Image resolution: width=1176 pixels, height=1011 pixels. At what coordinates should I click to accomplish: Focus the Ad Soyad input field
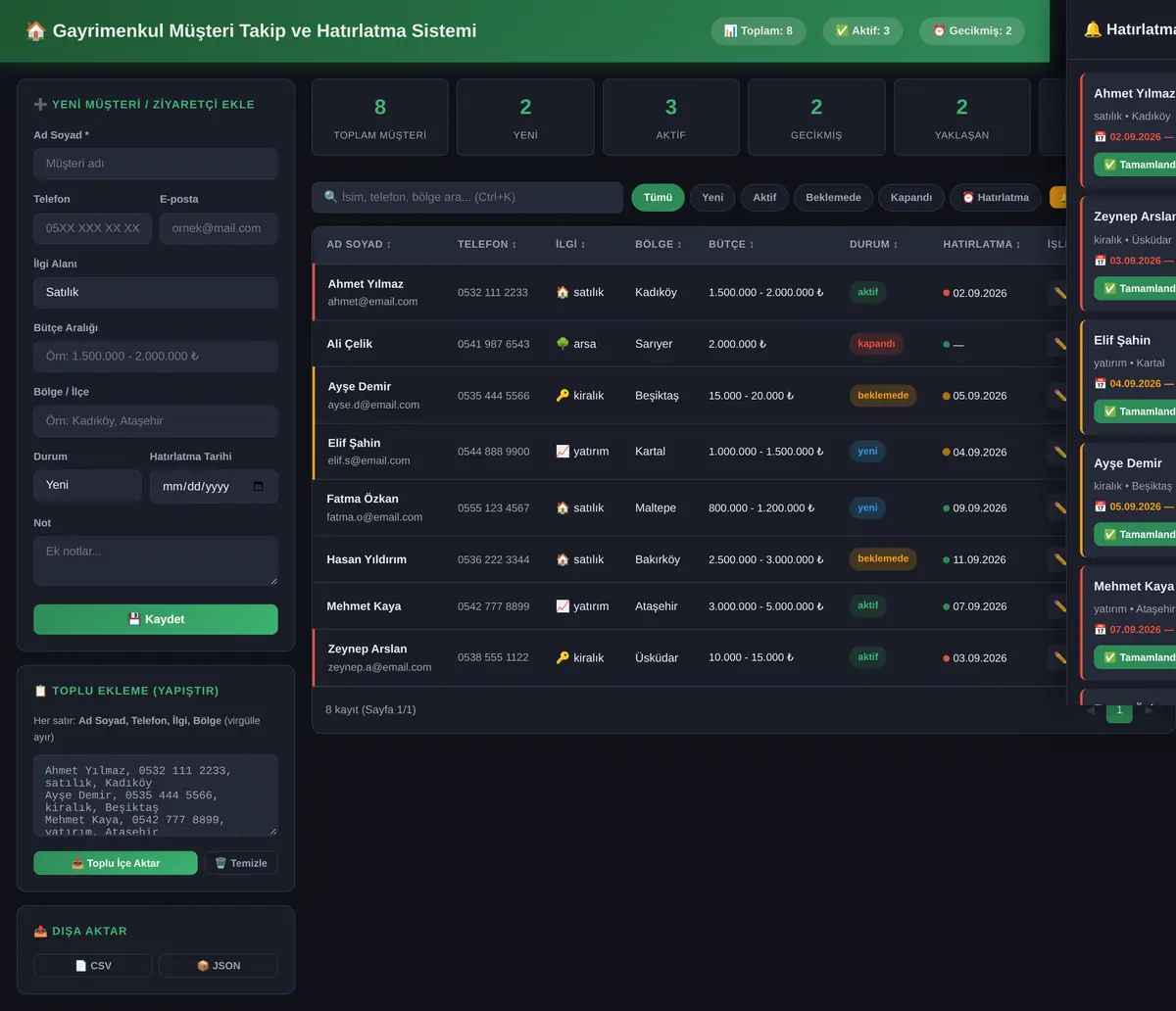pos(156,164)
